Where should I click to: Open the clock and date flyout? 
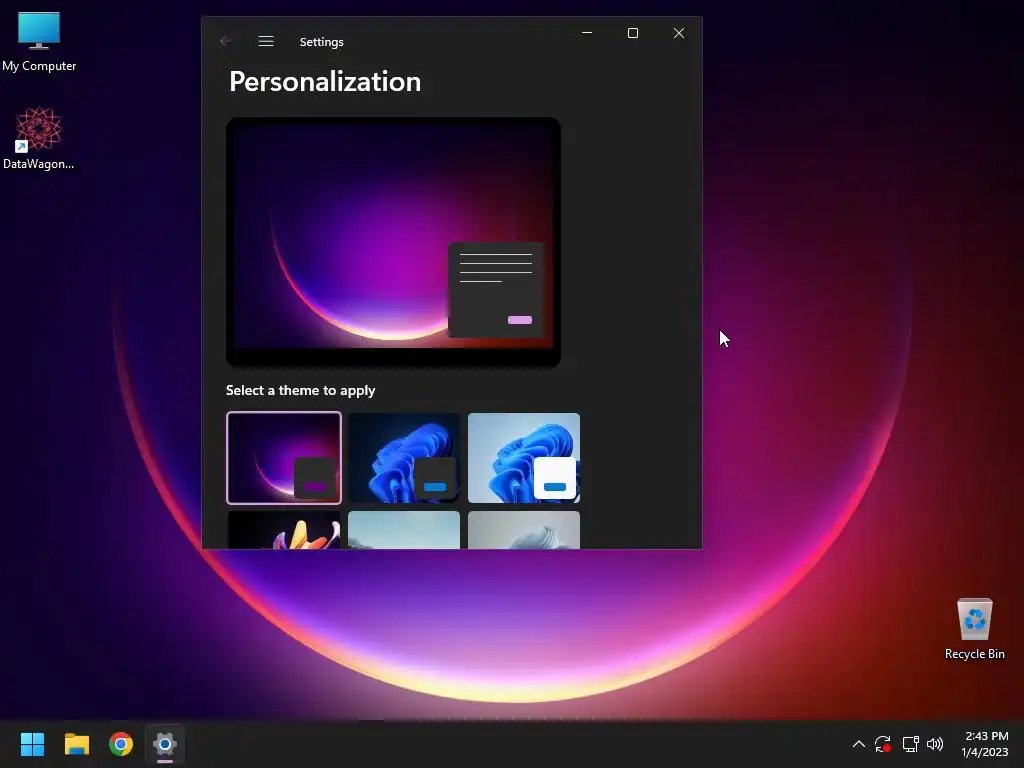[985, 744]
